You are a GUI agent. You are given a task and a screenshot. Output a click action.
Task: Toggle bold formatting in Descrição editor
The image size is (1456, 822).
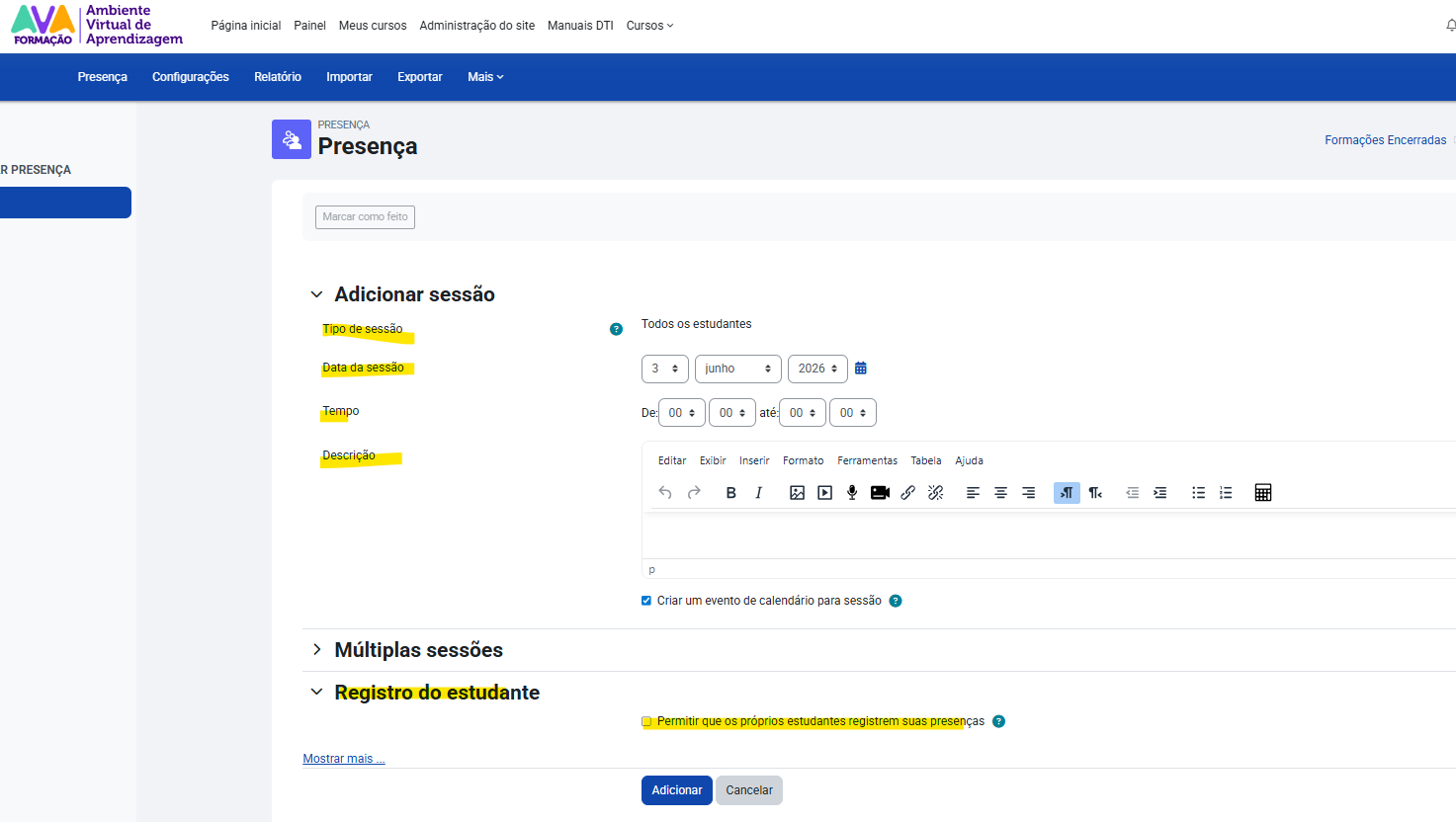click(x=730, y=492)
